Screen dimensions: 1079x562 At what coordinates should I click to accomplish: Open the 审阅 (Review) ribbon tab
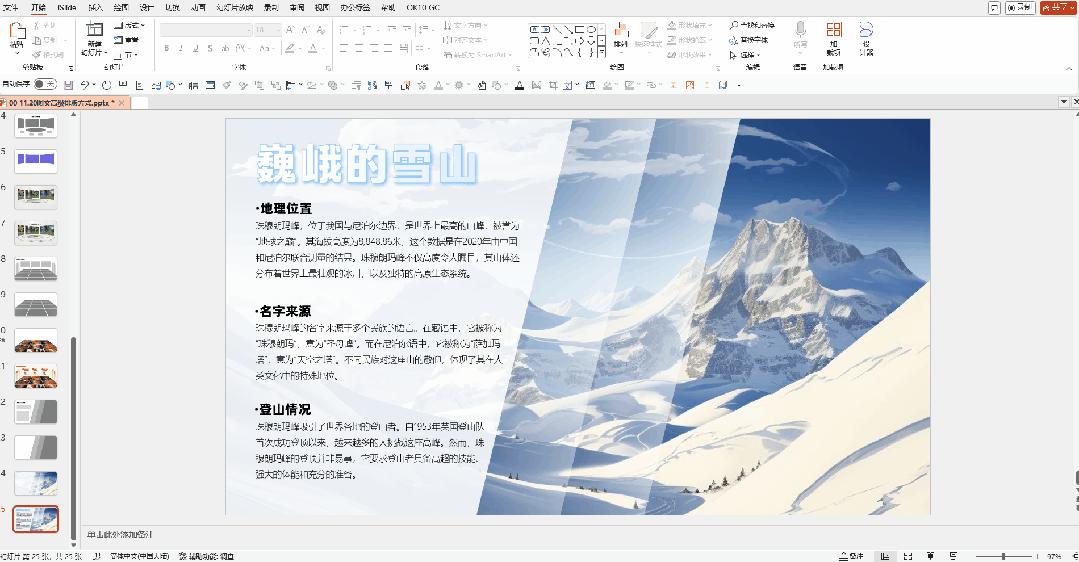[297, 8]
